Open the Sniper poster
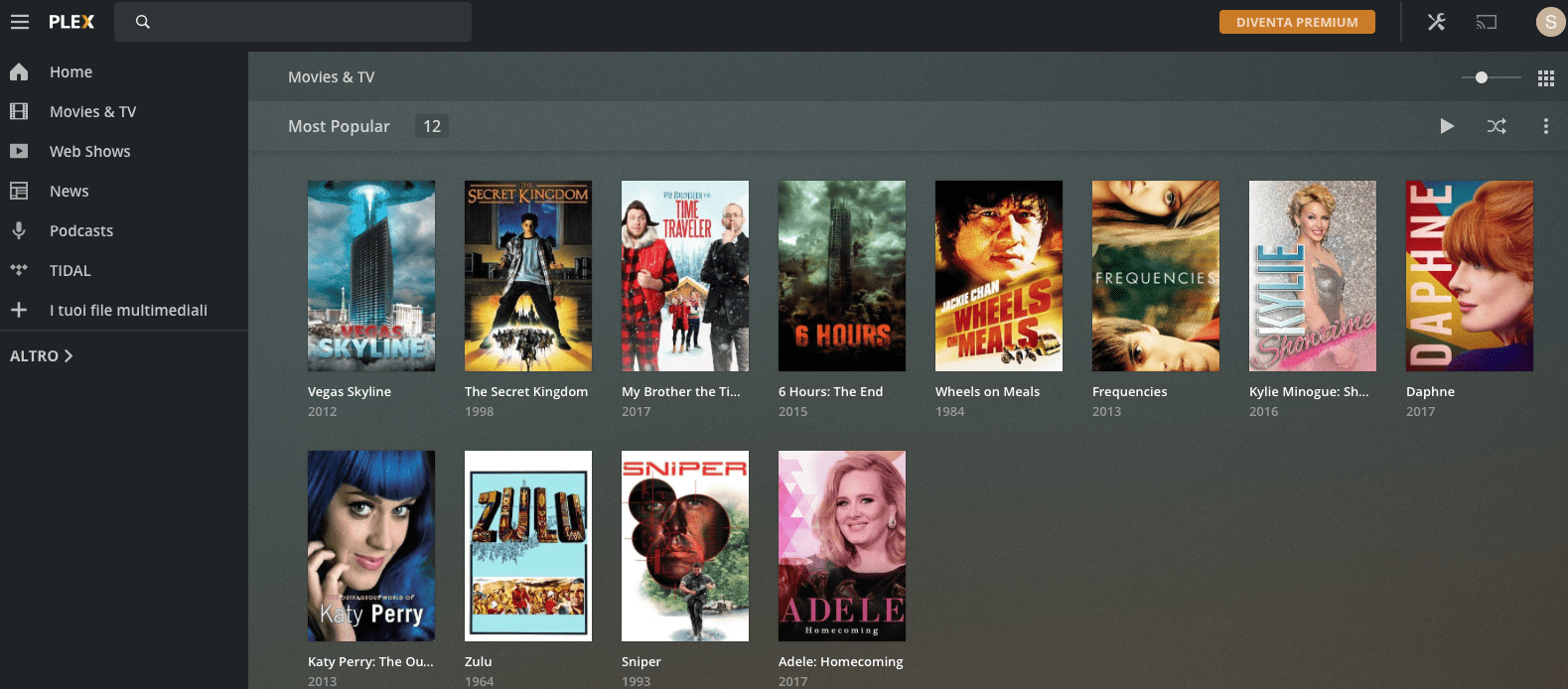Screen dimensions: 1568x689 tap(685, 546)
